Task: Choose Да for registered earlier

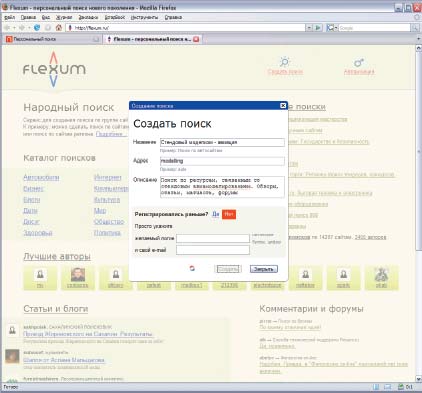Action: click(x=216, y=214)
